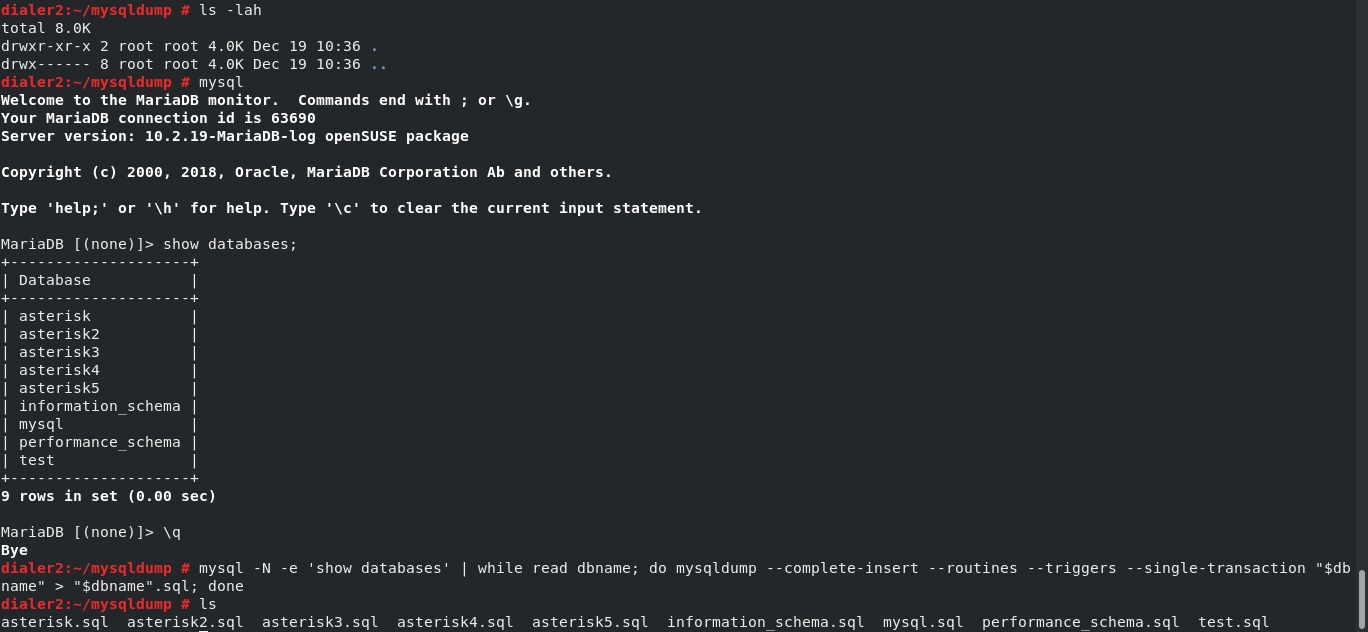This screenshot has height=632, width=1368.
Task: Click the performance_schema.sql file name
Action: (1080, 622)
